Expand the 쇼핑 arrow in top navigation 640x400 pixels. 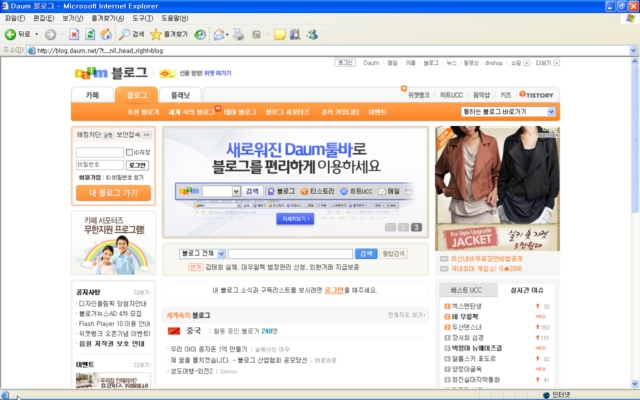527,63
